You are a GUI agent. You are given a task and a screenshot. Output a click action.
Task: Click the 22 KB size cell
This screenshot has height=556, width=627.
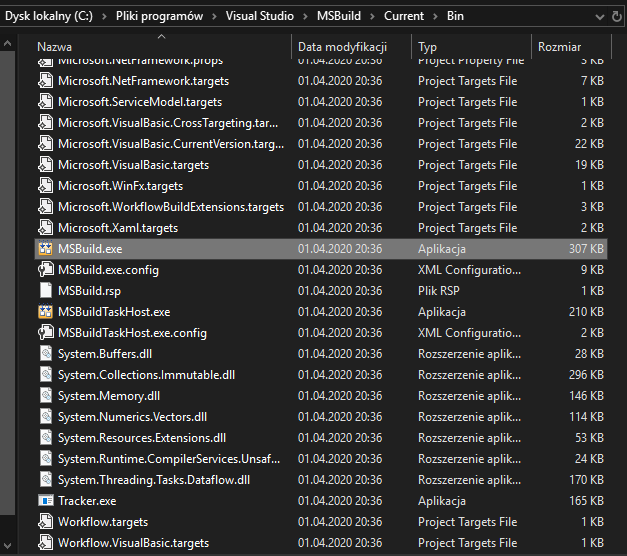click(589, 144)
